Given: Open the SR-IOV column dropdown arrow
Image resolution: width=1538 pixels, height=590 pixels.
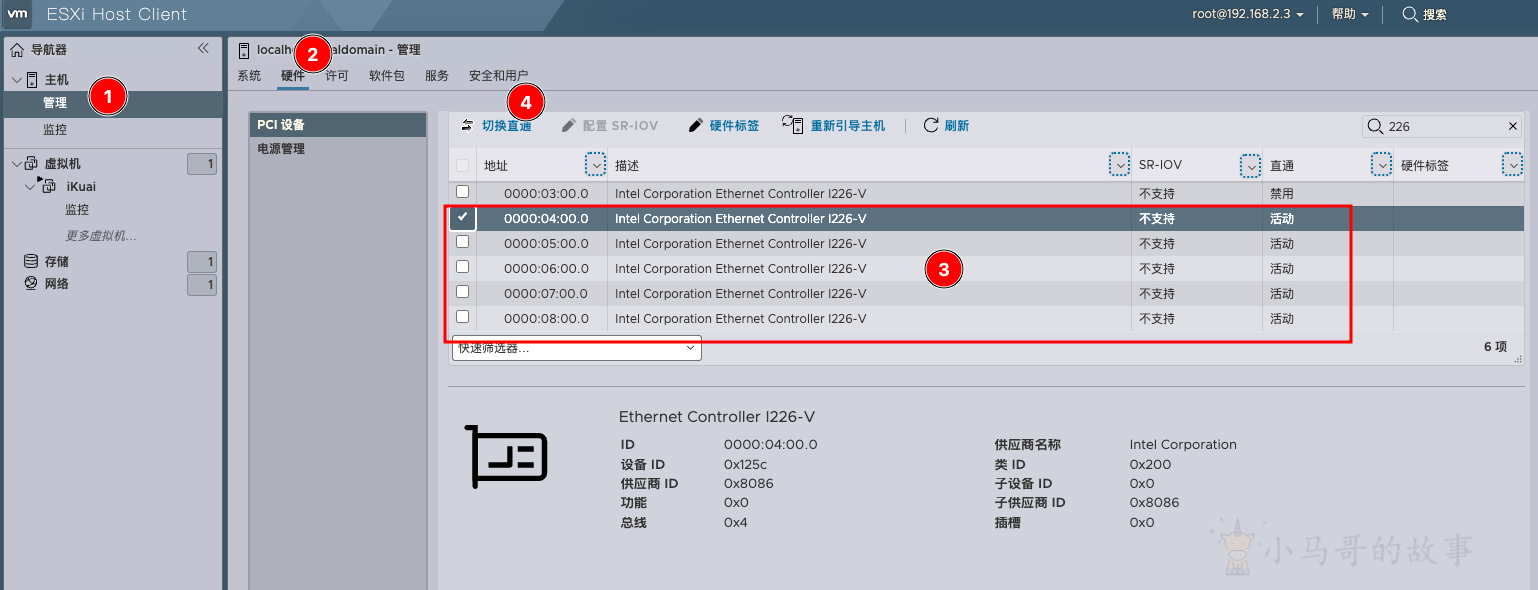Looking at the screenshot, I should (x=1251, y=165).
